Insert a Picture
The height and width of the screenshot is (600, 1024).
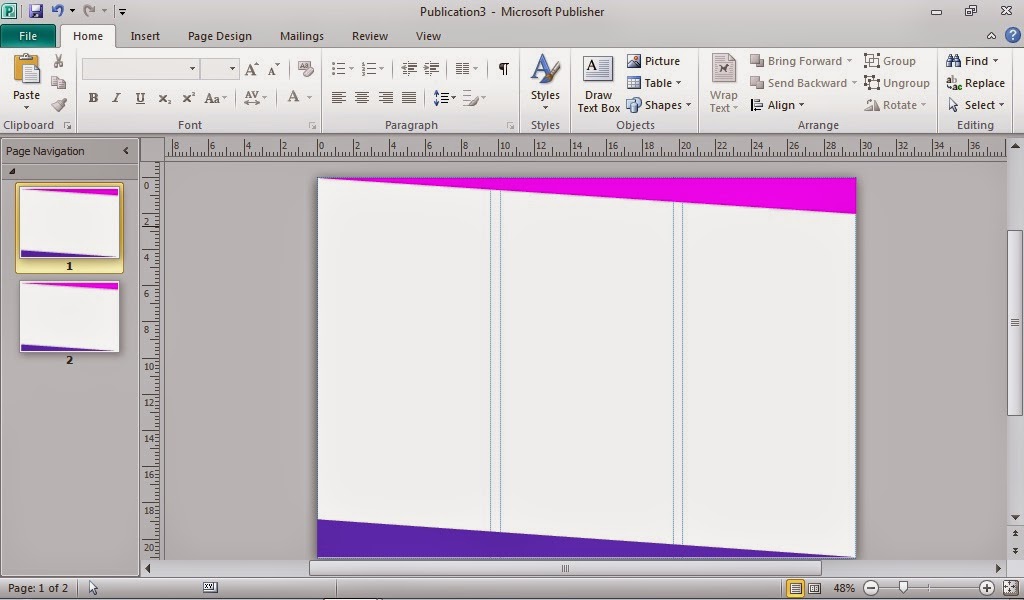(x=654, y=61)
